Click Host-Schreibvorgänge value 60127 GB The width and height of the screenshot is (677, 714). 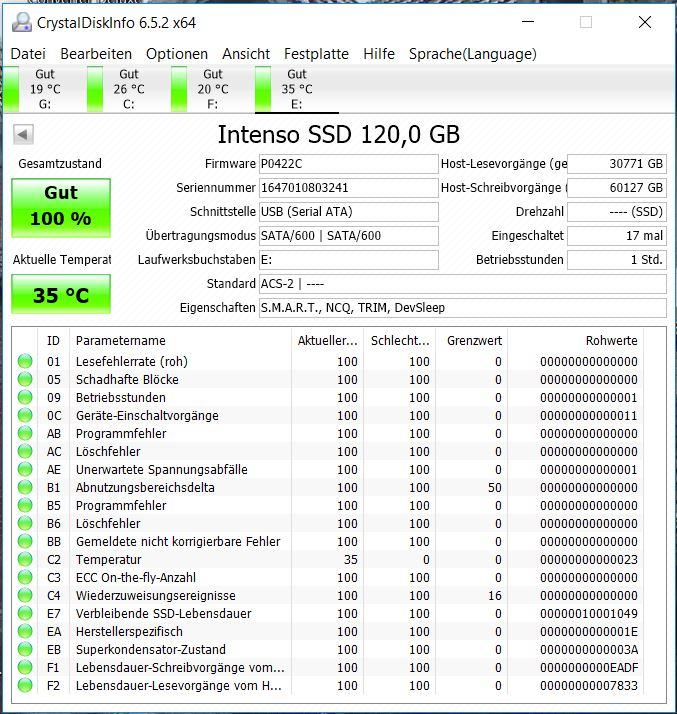click(617, 188)
